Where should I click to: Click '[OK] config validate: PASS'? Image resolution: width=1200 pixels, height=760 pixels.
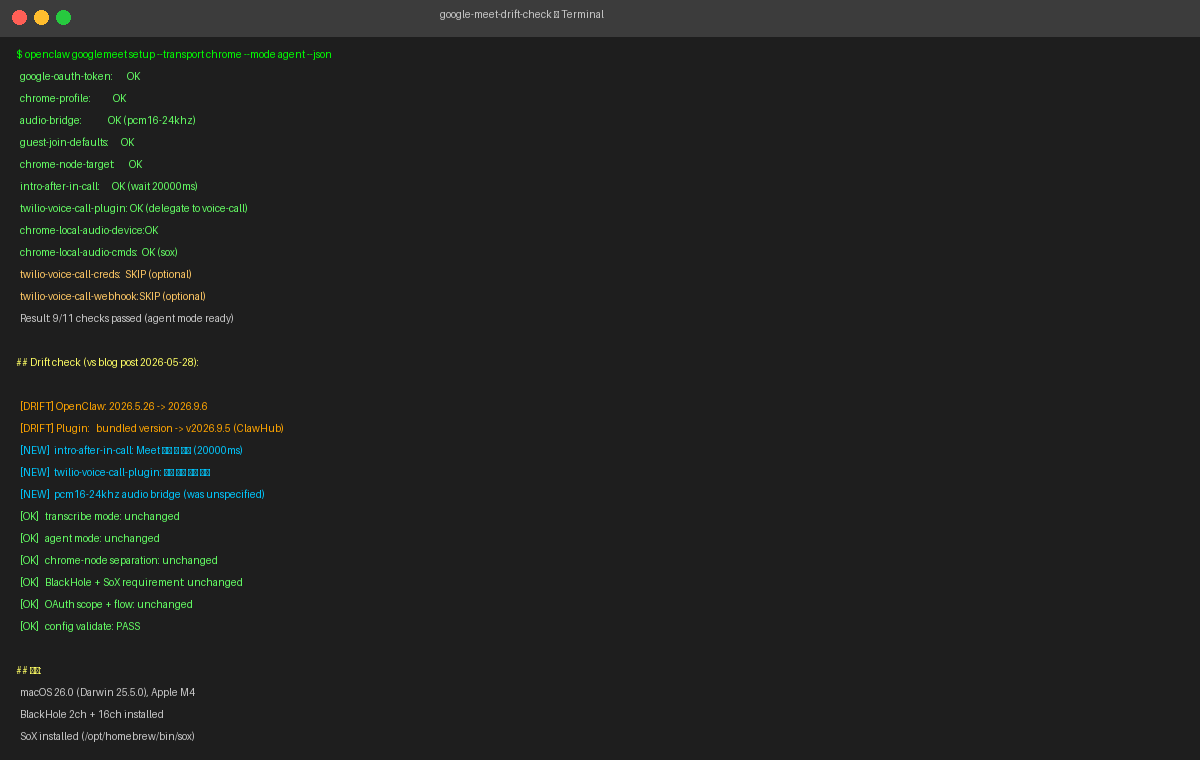(80, 626)
